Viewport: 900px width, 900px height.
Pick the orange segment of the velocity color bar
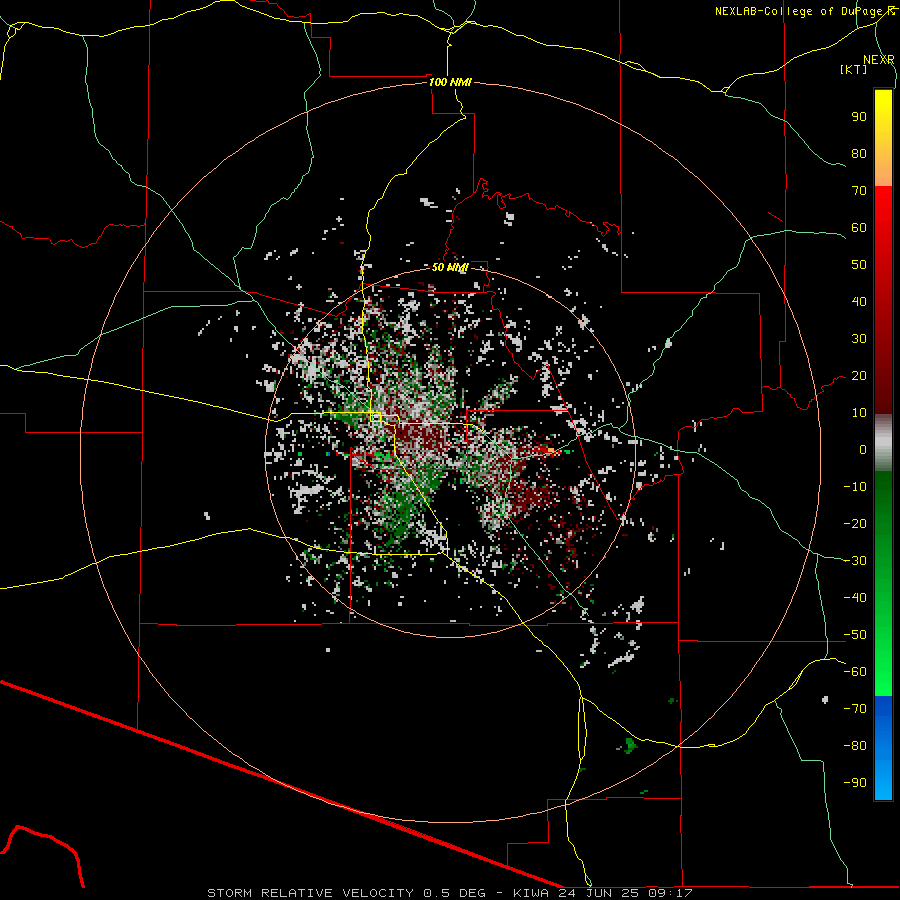tap(883, 166)
